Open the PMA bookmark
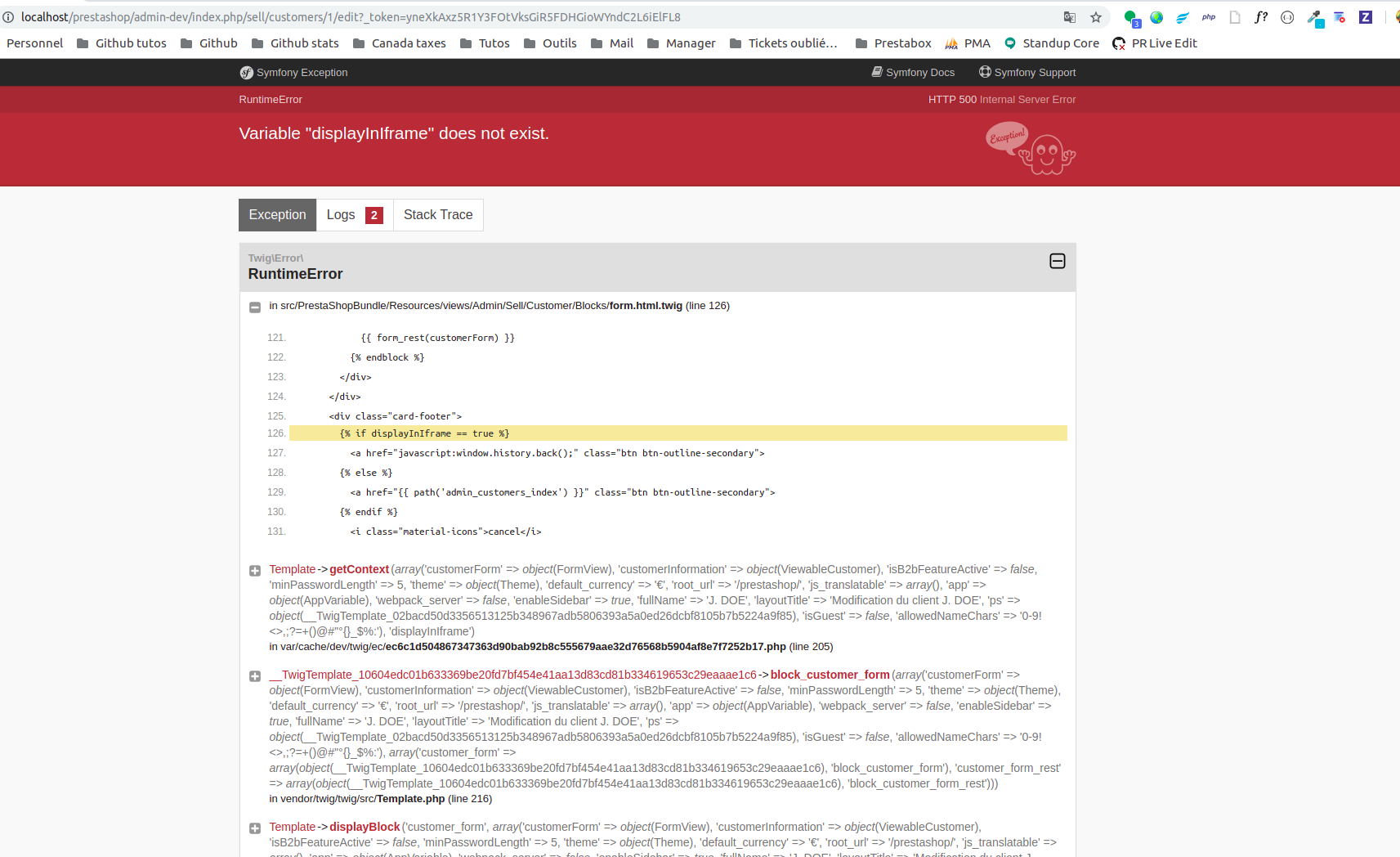1400x857 pixels. pos(968,43)
